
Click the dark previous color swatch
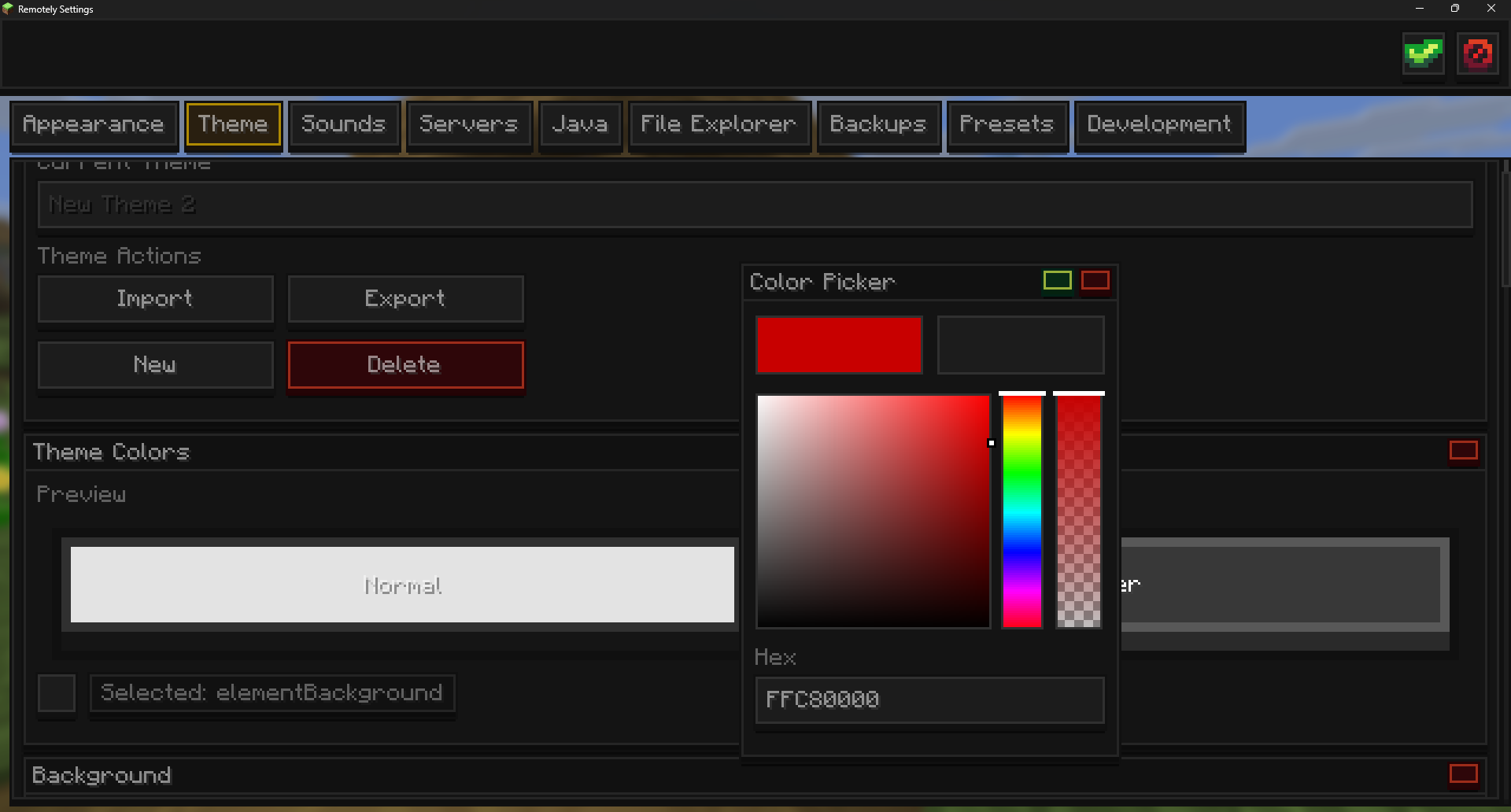1021,345
